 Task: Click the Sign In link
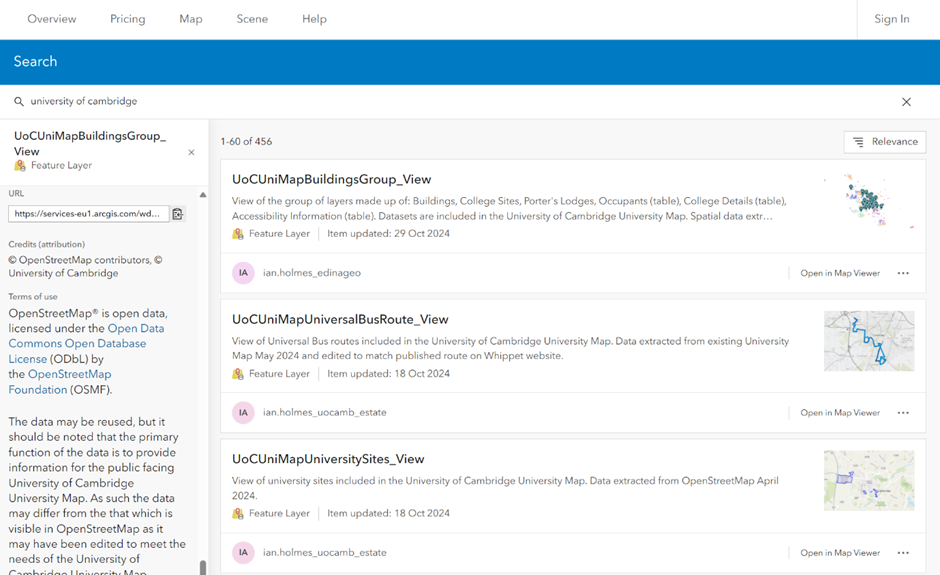[891, 19]
